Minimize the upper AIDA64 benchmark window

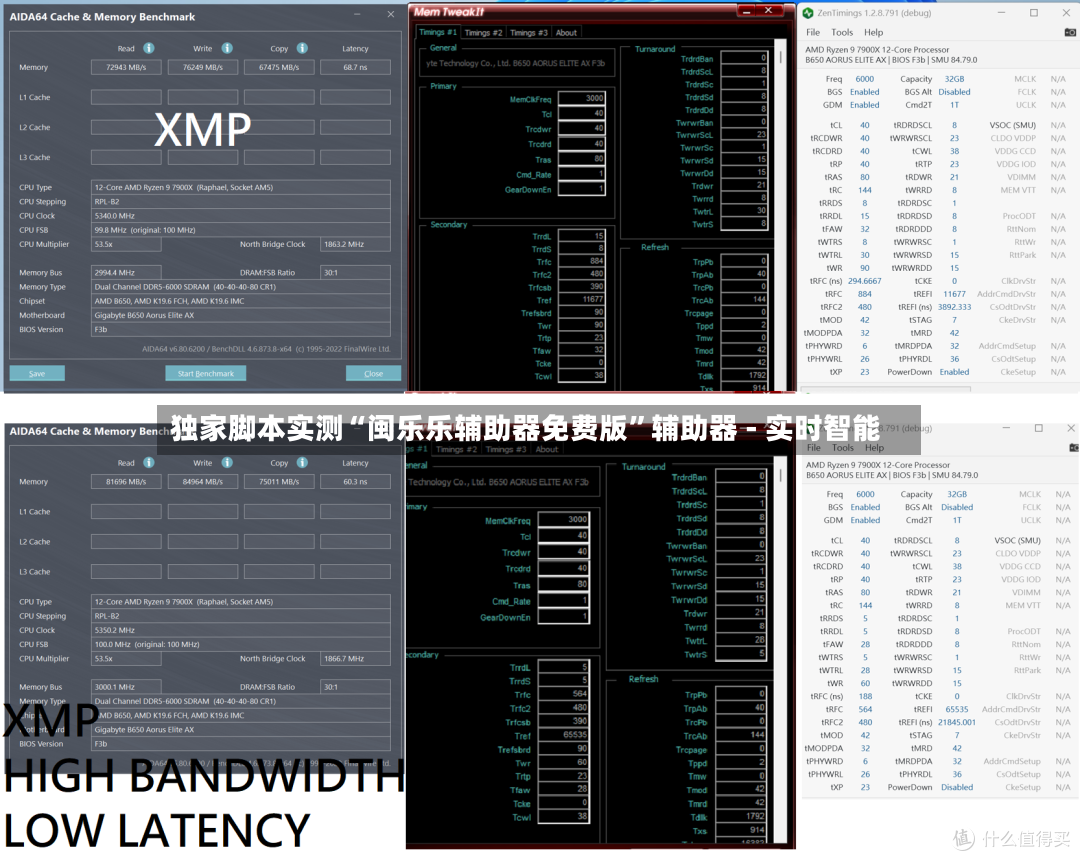point(357,14)
